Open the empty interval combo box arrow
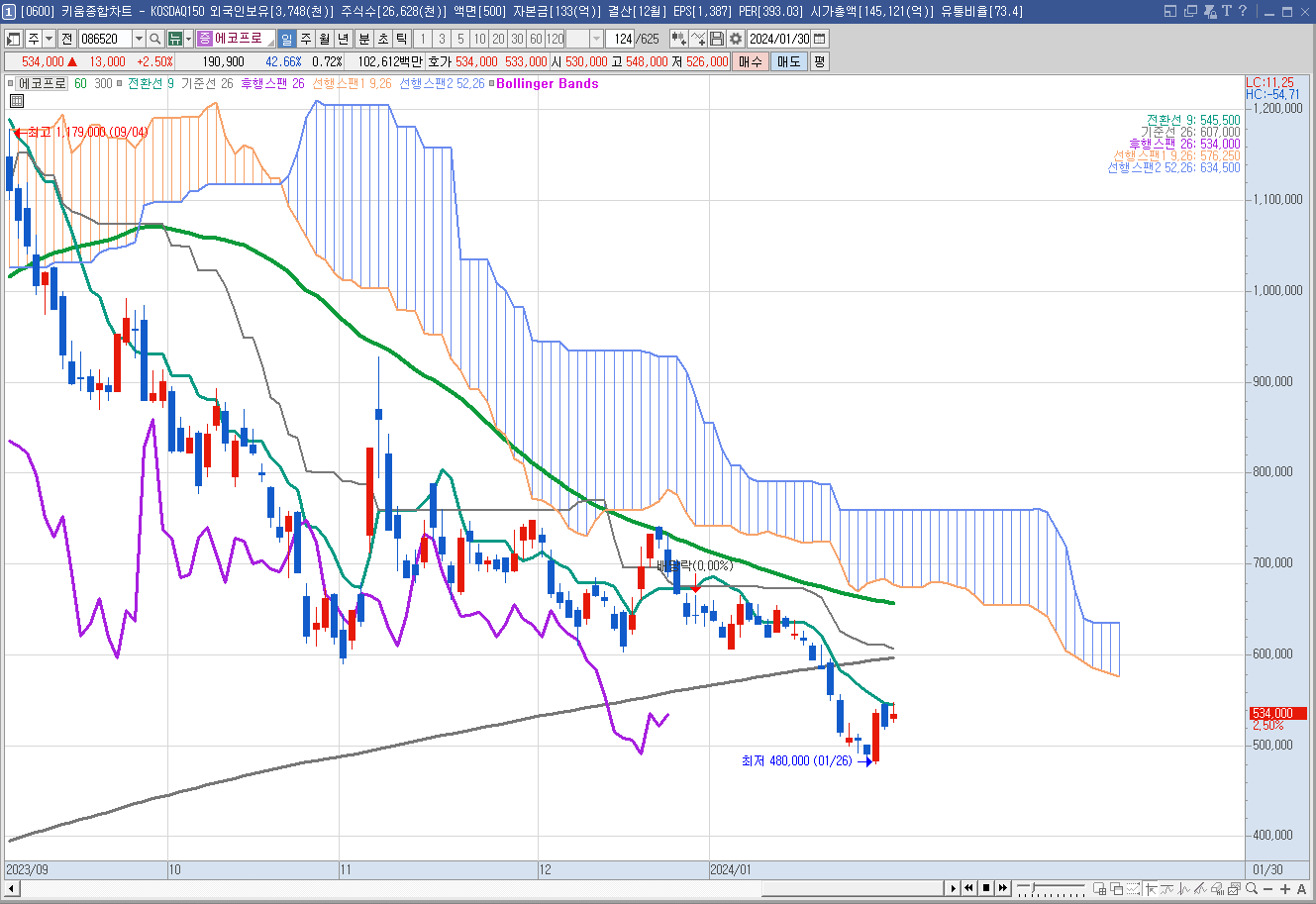The height and width of the screenshot is (904, 1316). pyautogui.click(x=596, y=39)
